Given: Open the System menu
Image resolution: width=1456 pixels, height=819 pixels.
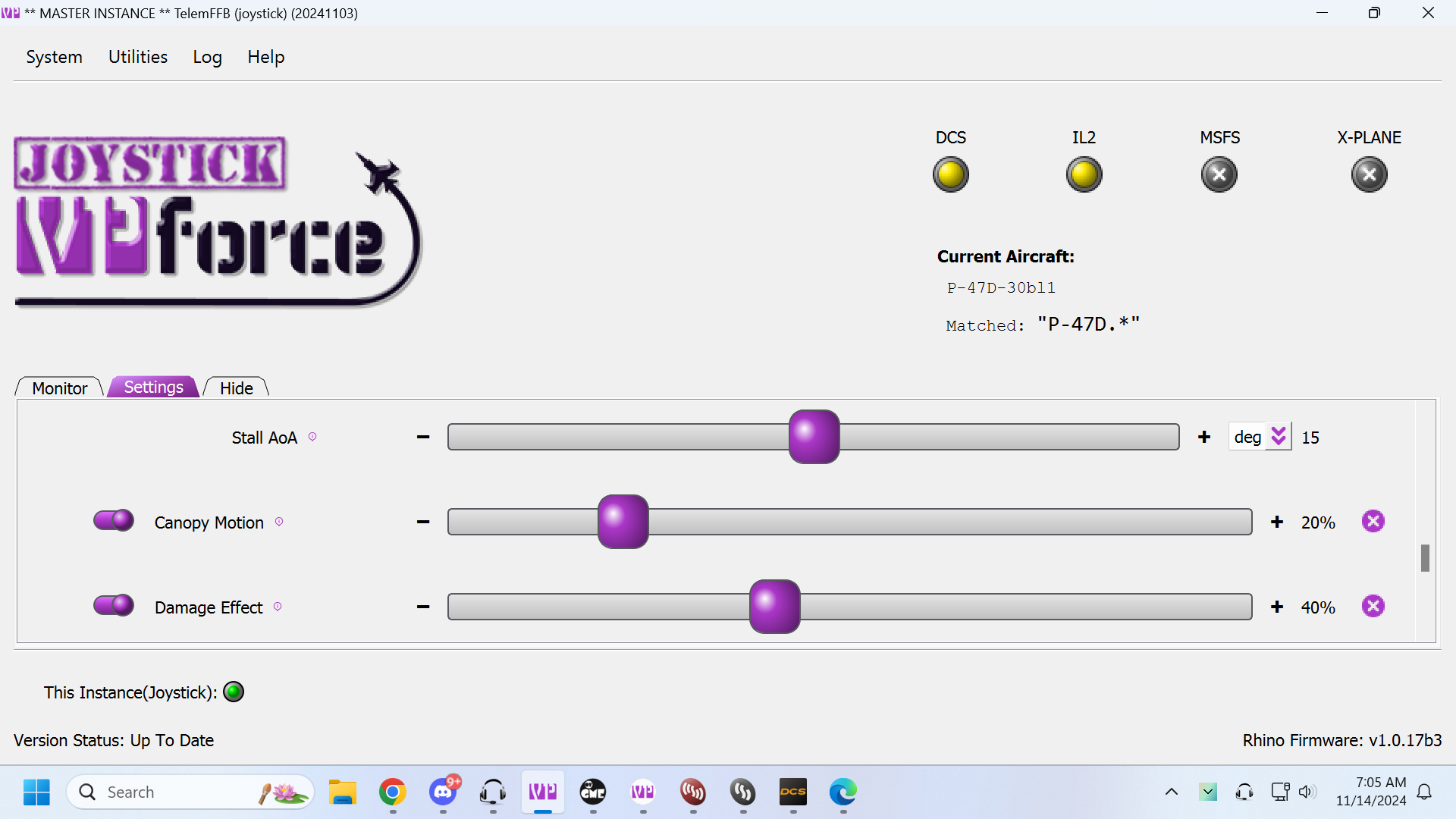Looking at the screenshot, I should [x=54, y=57].
